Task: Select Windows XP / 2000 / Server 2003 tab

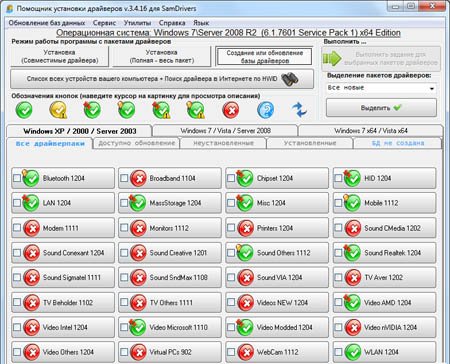Action: tap(79, 131)
